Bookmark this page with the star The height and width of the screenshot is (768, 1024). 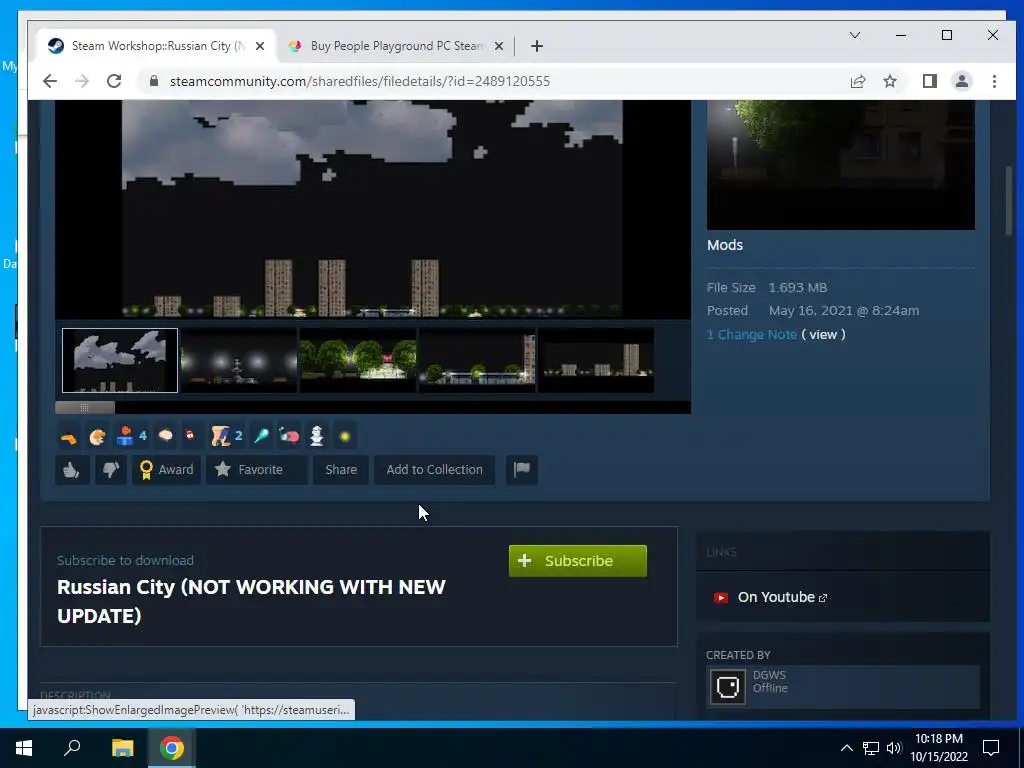point(890,81)
